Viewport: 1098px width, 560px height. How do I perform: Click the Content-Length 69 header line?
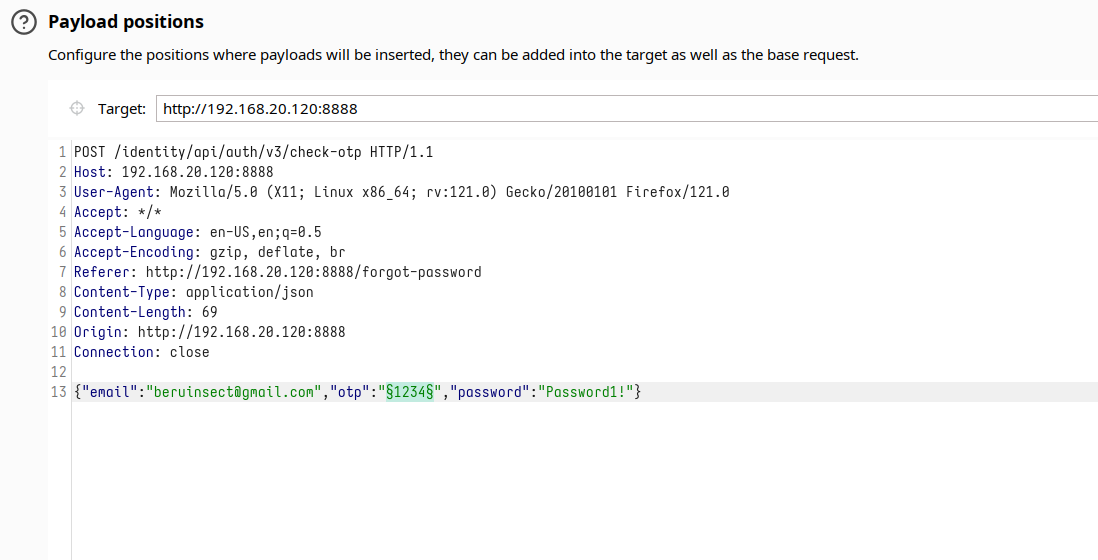145,312
